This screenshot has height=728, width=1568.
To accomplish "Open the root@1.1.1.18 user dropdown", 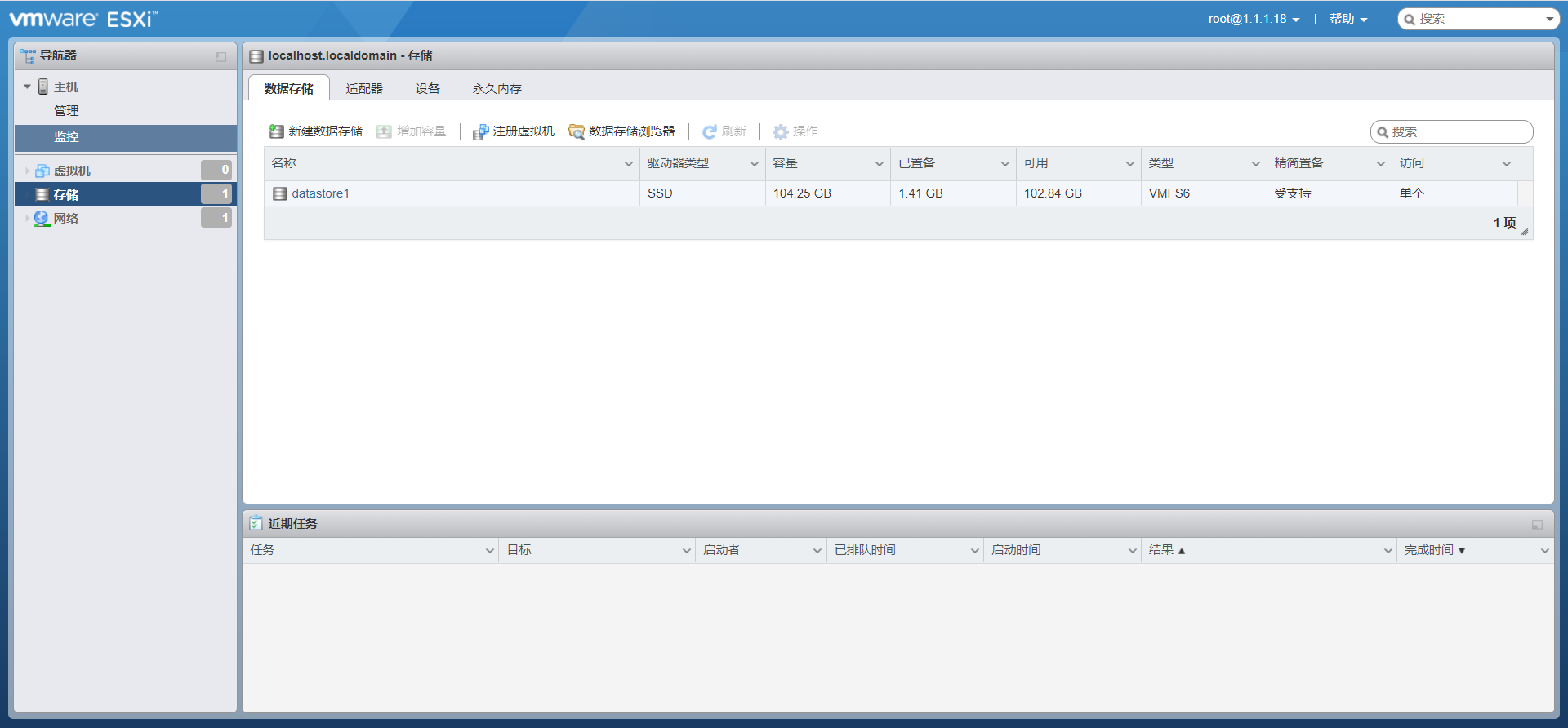I will (1254, 19).
